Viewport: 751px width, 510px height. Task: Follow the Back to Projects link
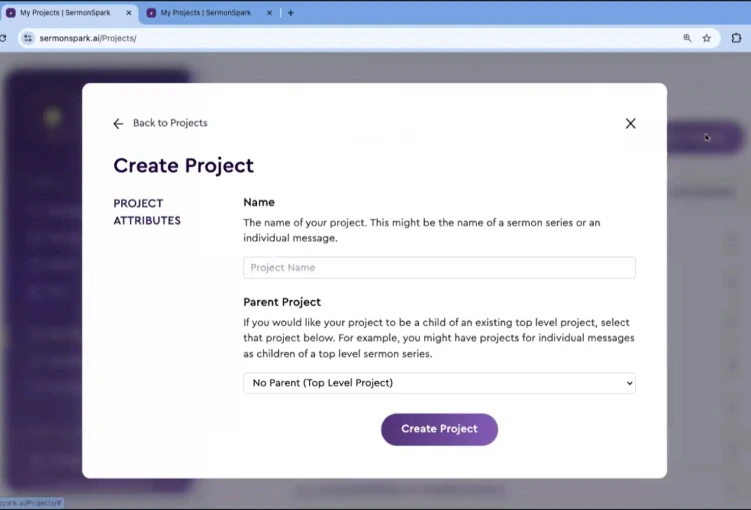click(x=169, y=123)
